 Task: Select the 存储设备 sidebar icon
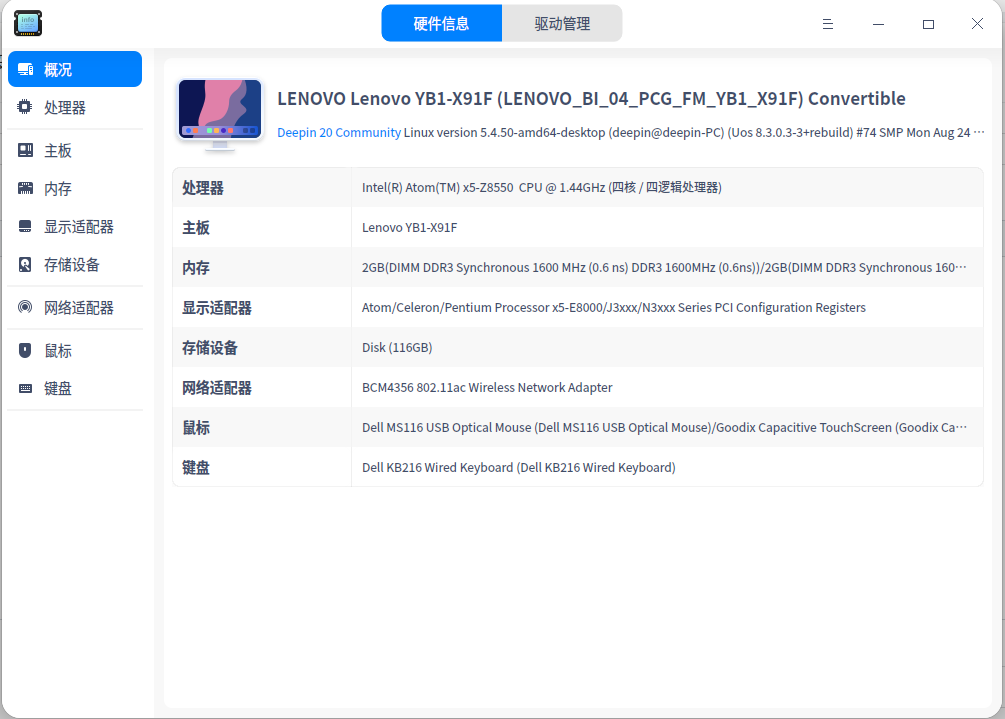(24, 267)
